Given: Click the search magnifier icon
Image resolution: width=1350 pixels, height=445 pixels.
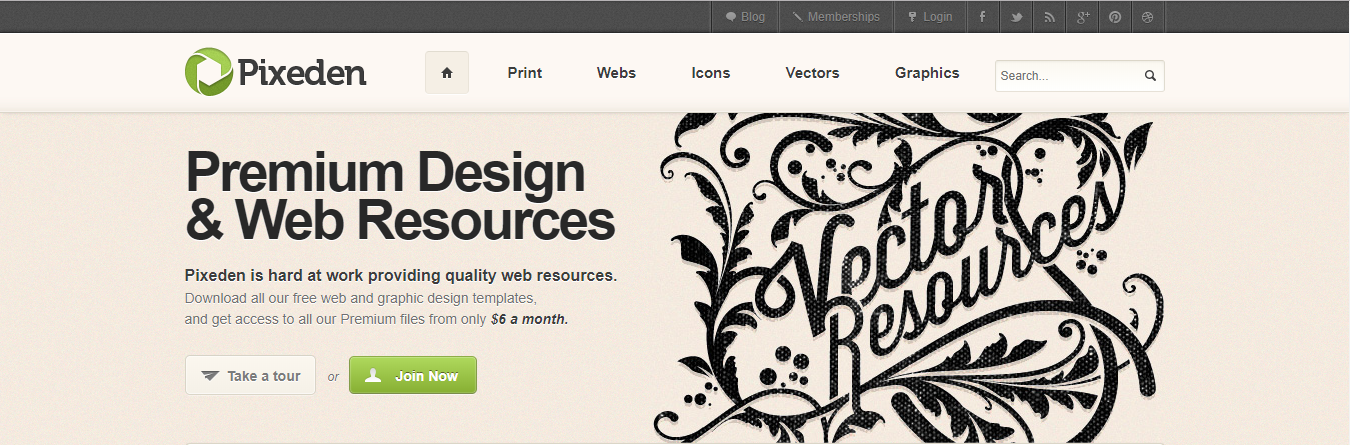Looking at the screenshot, I should click(x=1150, y=76).
